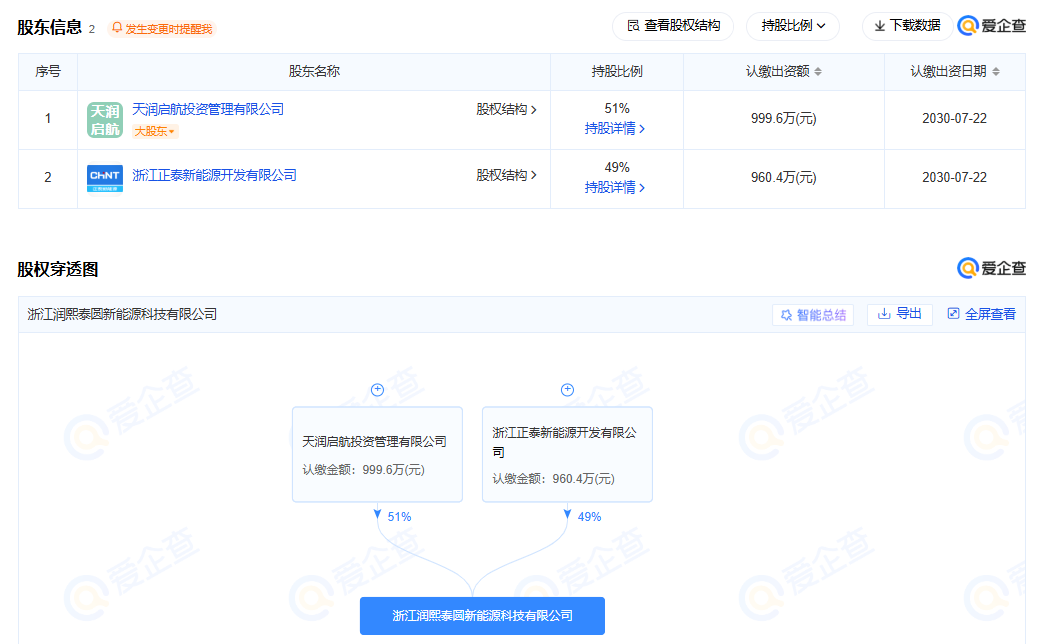The image size is (1040, 644).
Task: Expand node above 浙江正泰新能源开发有限公司 with plus icon
Action: (567, 390)
